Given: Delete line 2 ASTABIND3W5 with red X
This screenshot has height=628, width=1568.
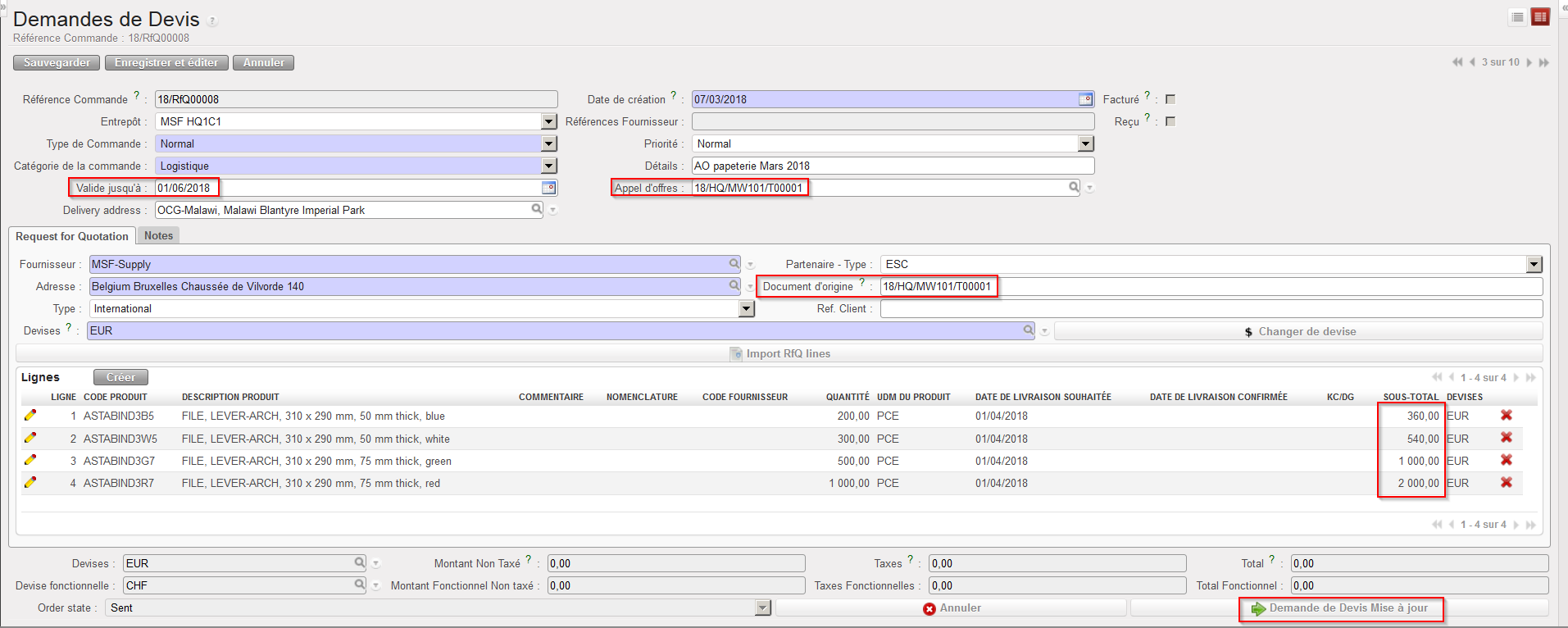Looking at the screenshot, I should 1506,438.
